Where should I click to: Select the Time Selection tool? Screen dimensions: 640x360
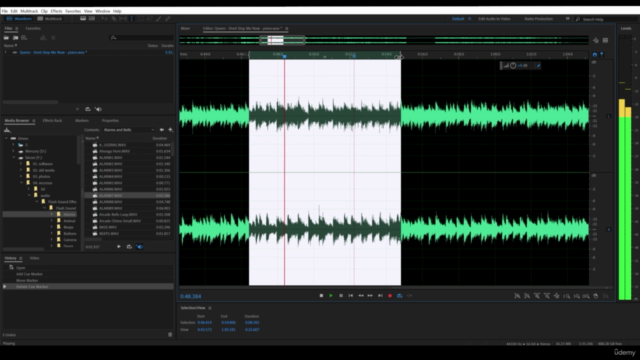point(131,19)
